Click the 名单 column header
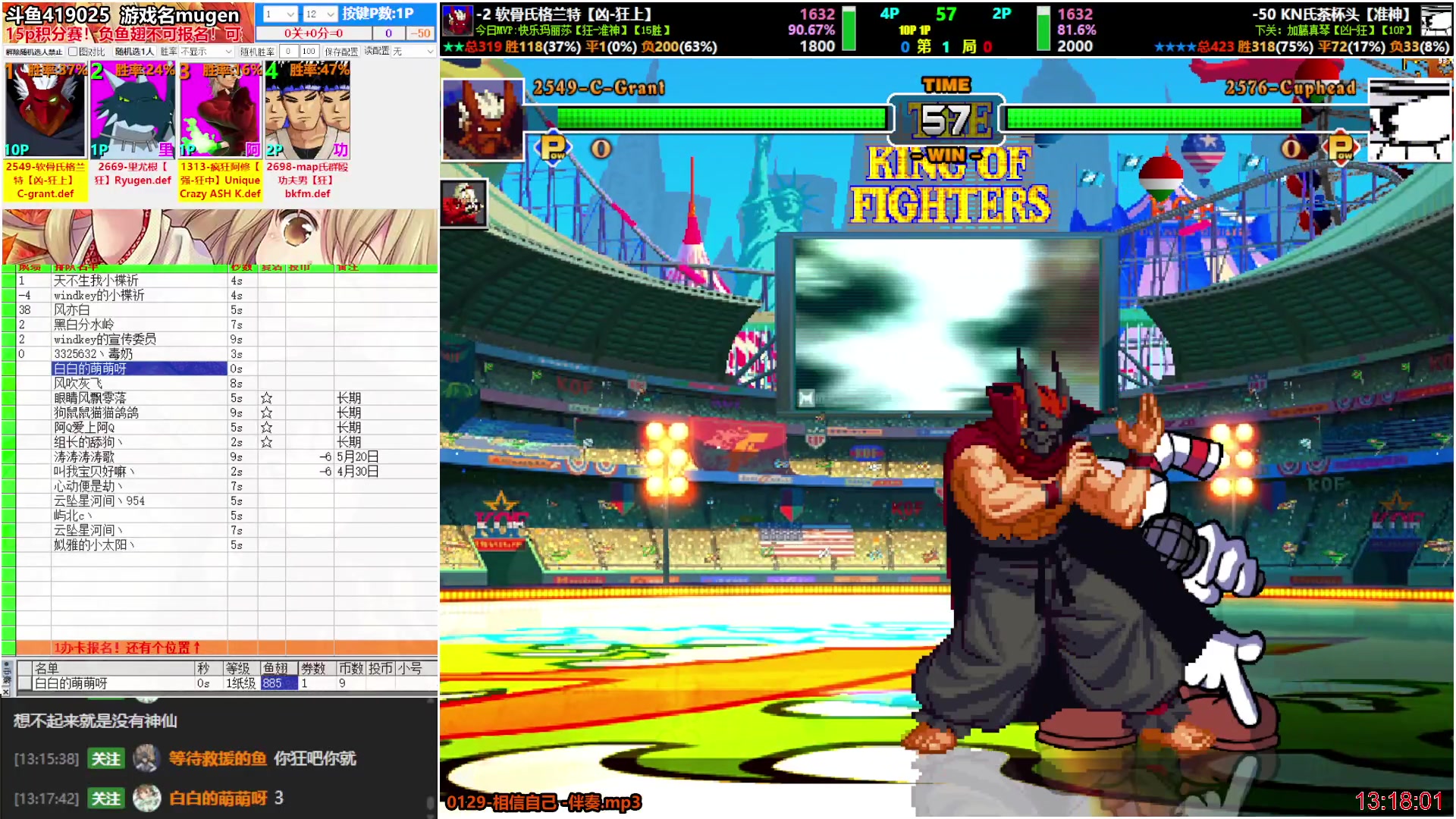 (114, 668)
